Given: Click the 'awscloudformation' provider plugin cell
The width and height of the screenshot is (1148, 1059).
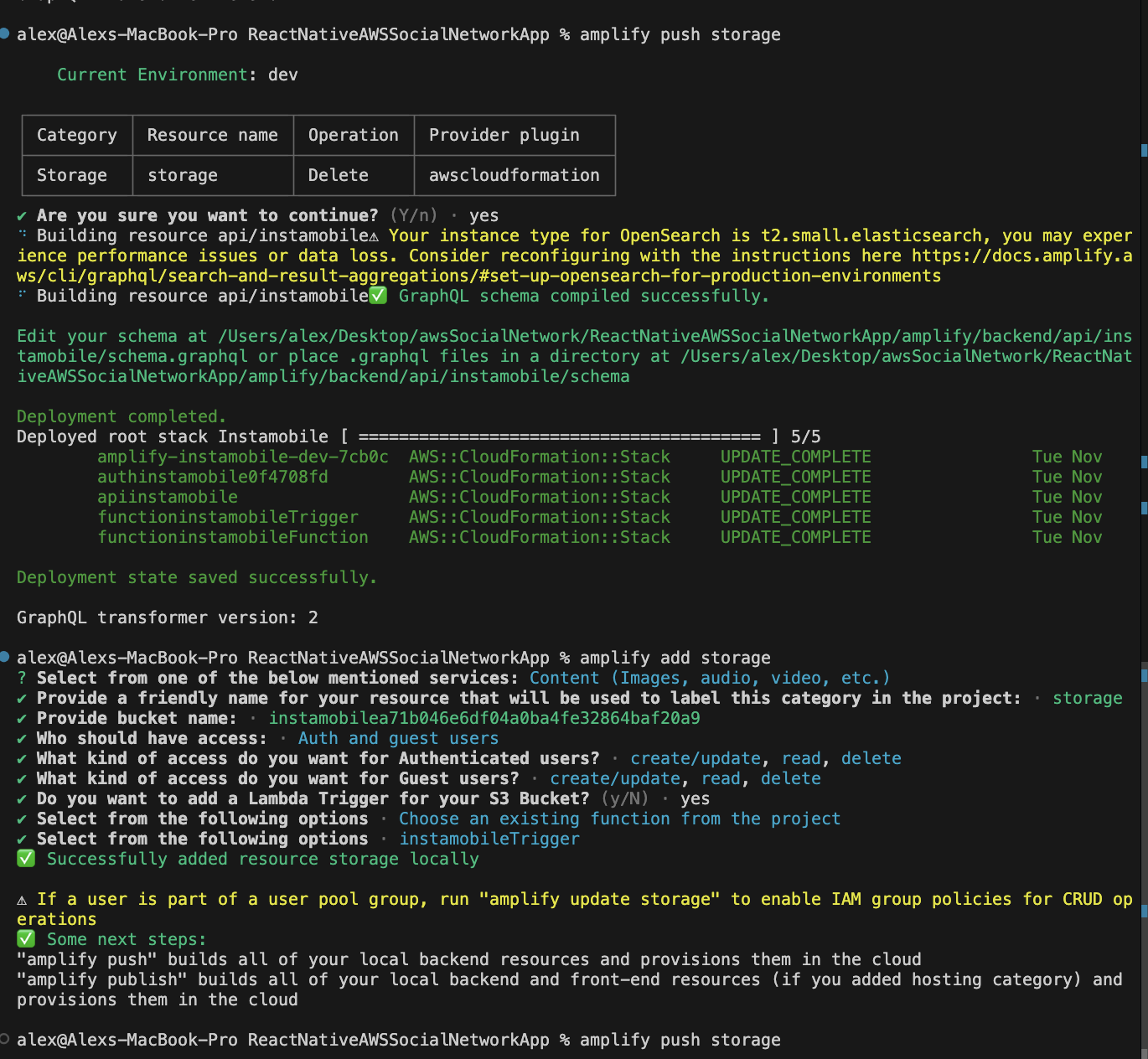Looking at the screenshot, I should (x=514, y=175).
